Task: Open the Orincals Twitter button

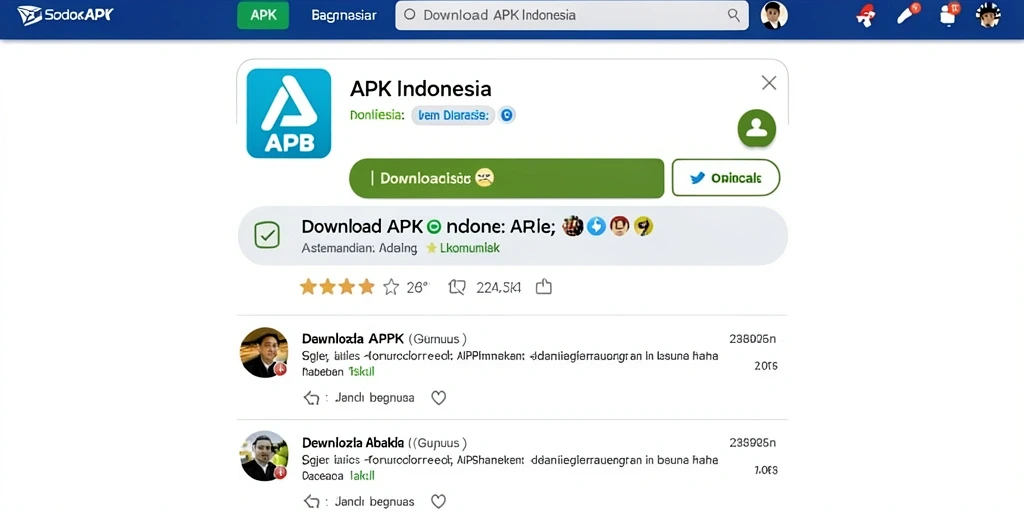Action: (726, 178)
